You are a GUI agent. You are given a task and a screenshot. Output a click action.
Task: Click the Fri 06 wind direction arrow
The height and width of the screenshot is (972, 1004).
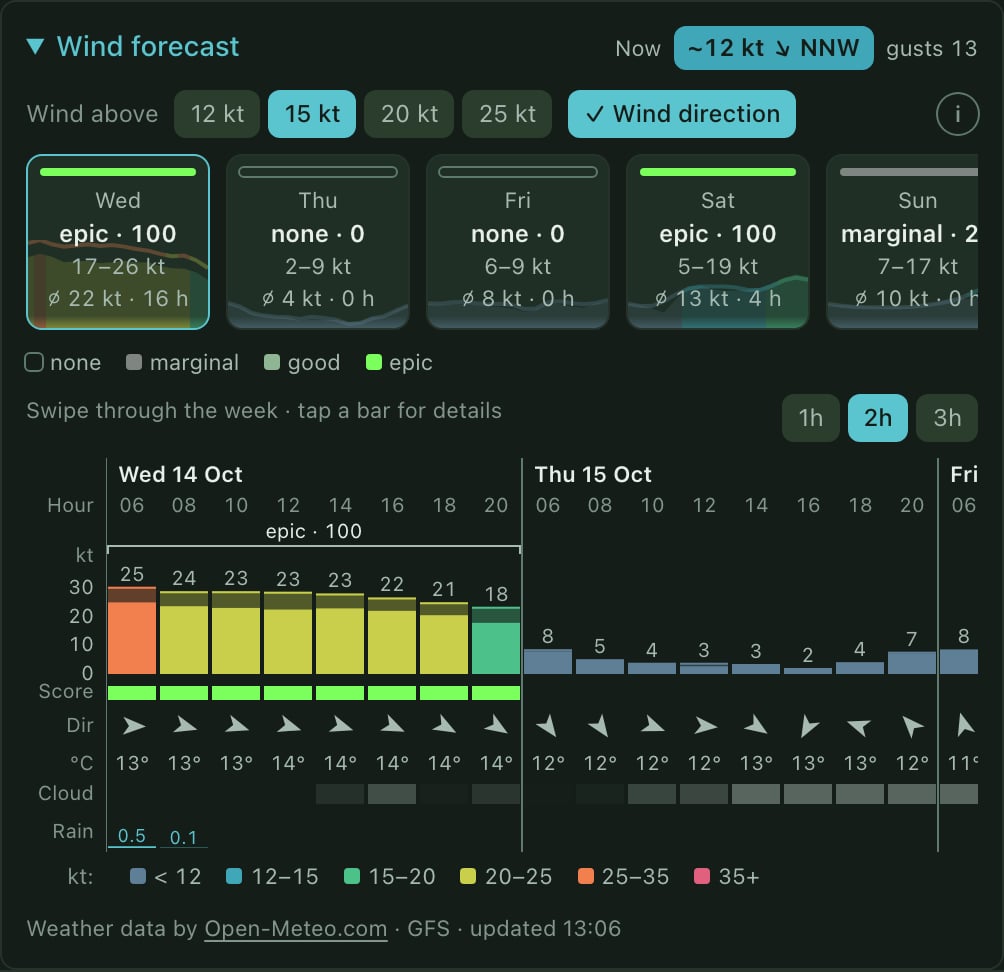964,725
